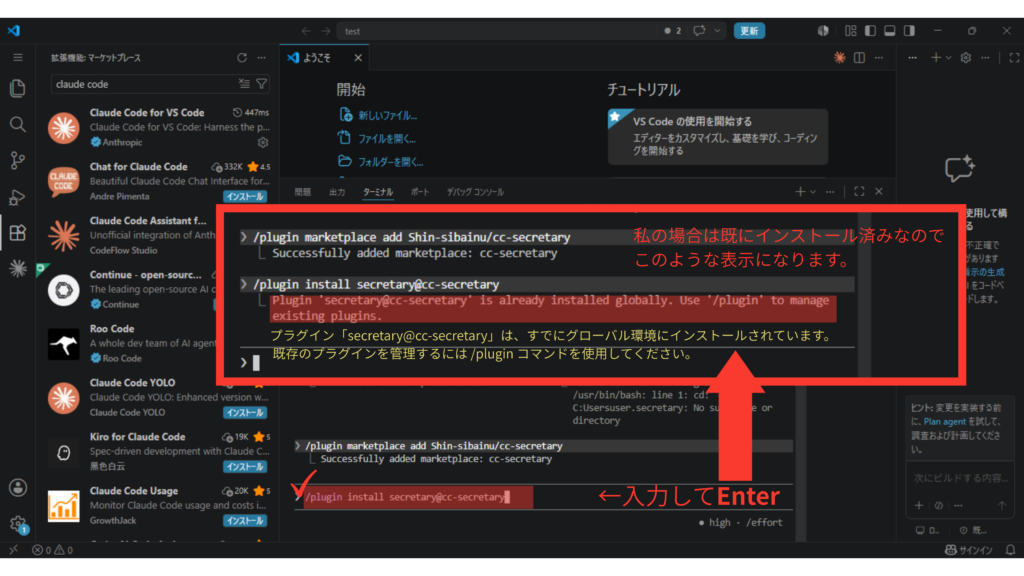Open terminal panel more actions
The width and height of the screenshot is (1024, 576).
830,191
